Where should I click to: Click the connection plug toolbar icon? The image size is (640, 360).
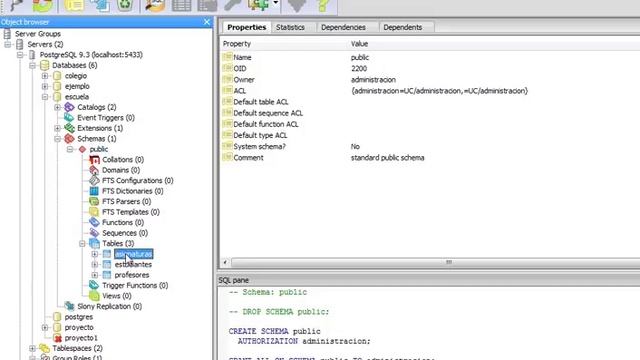point(16,5)
